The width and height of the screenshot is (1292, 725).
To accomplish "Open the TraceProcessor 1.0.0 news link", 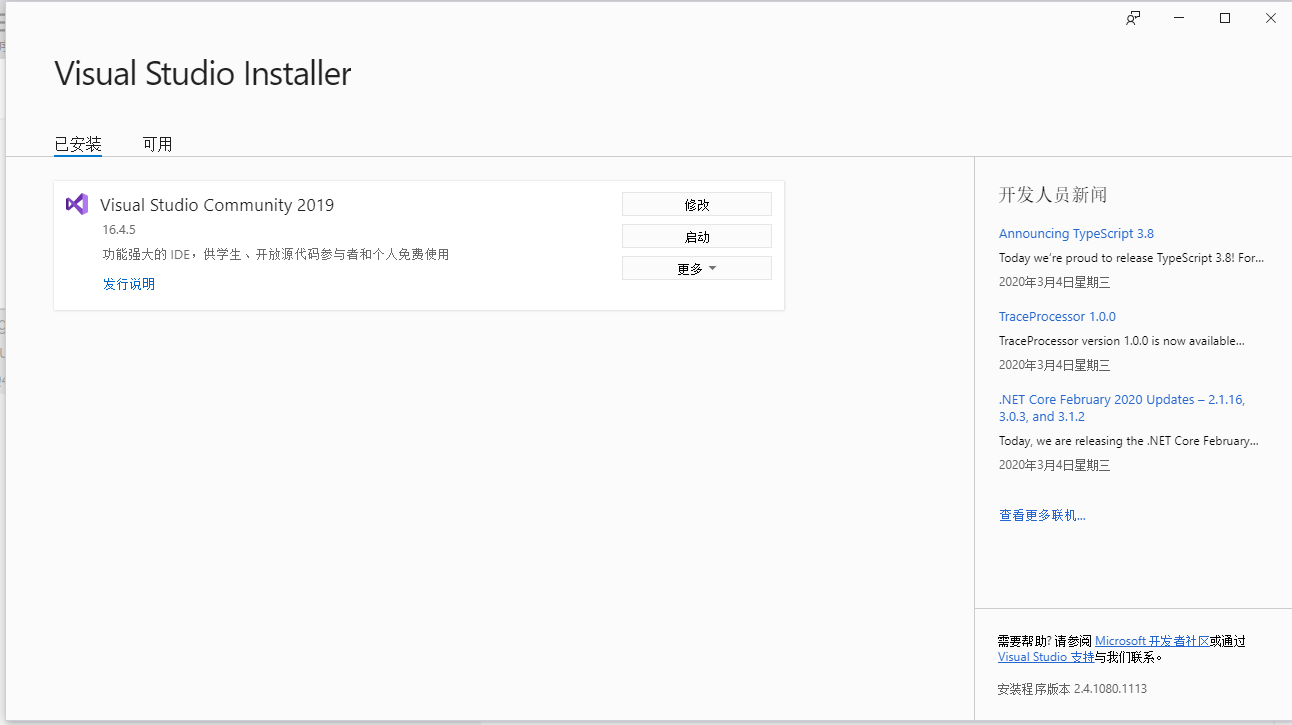I will [x=1057, y=316].
